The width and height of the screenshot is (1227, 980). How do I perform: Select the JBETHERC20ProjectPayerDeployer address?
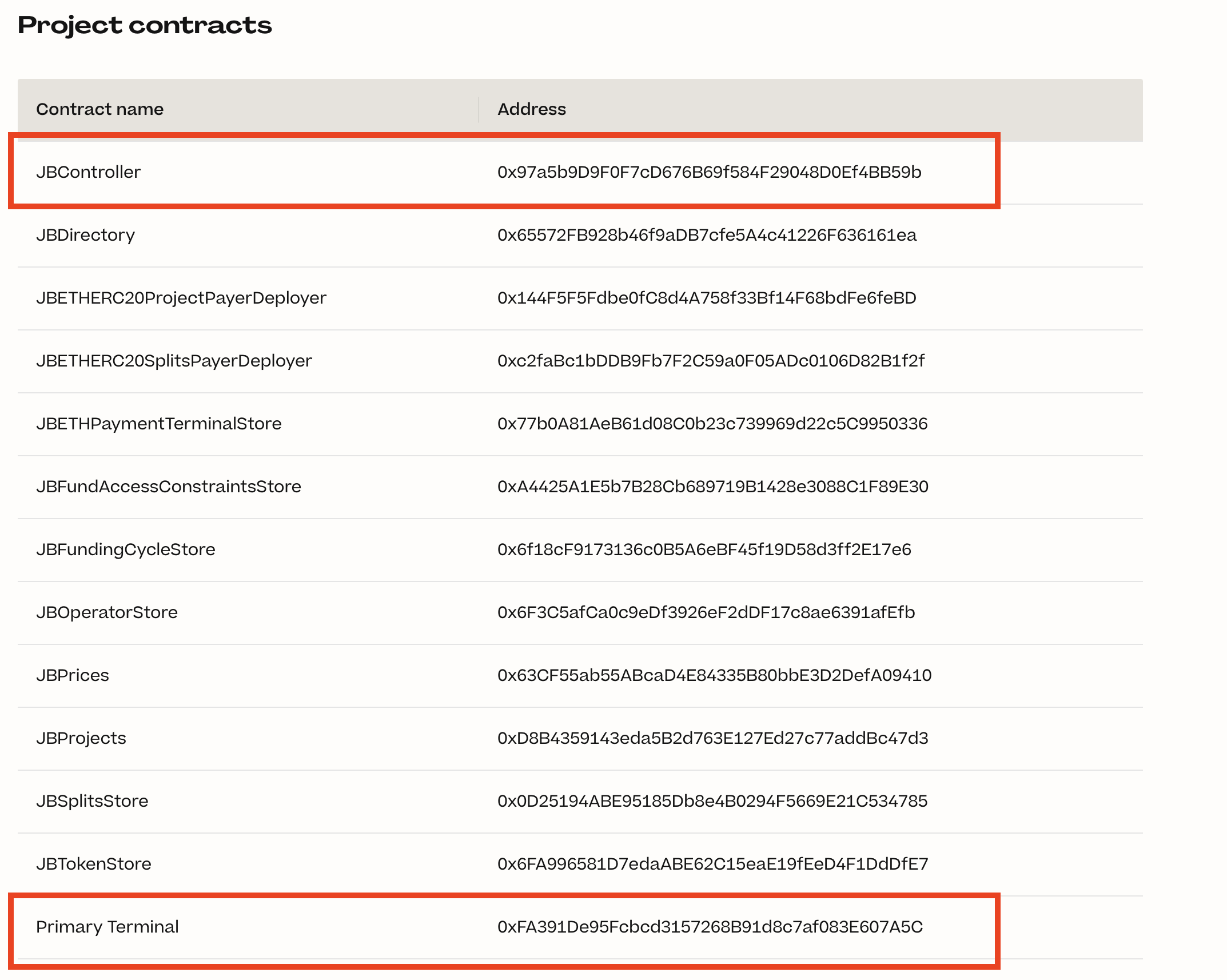(x=707, y=298)
